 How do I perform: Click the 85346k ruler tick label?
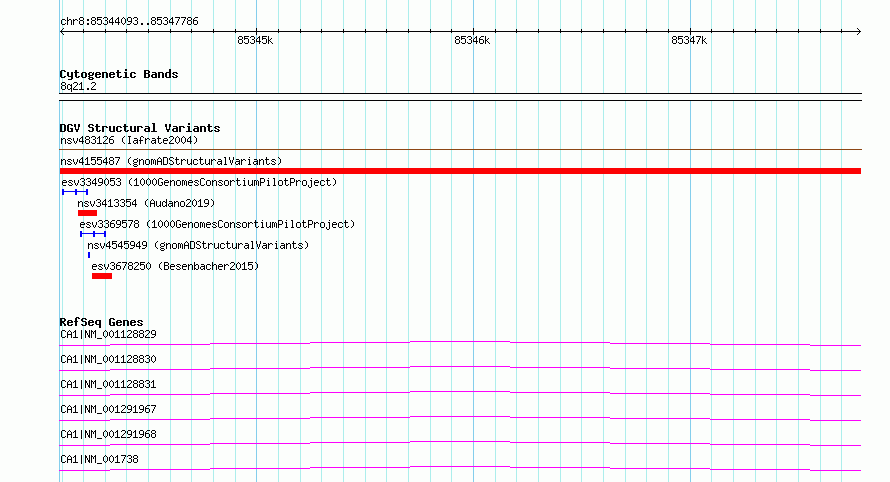pos(472,40)
